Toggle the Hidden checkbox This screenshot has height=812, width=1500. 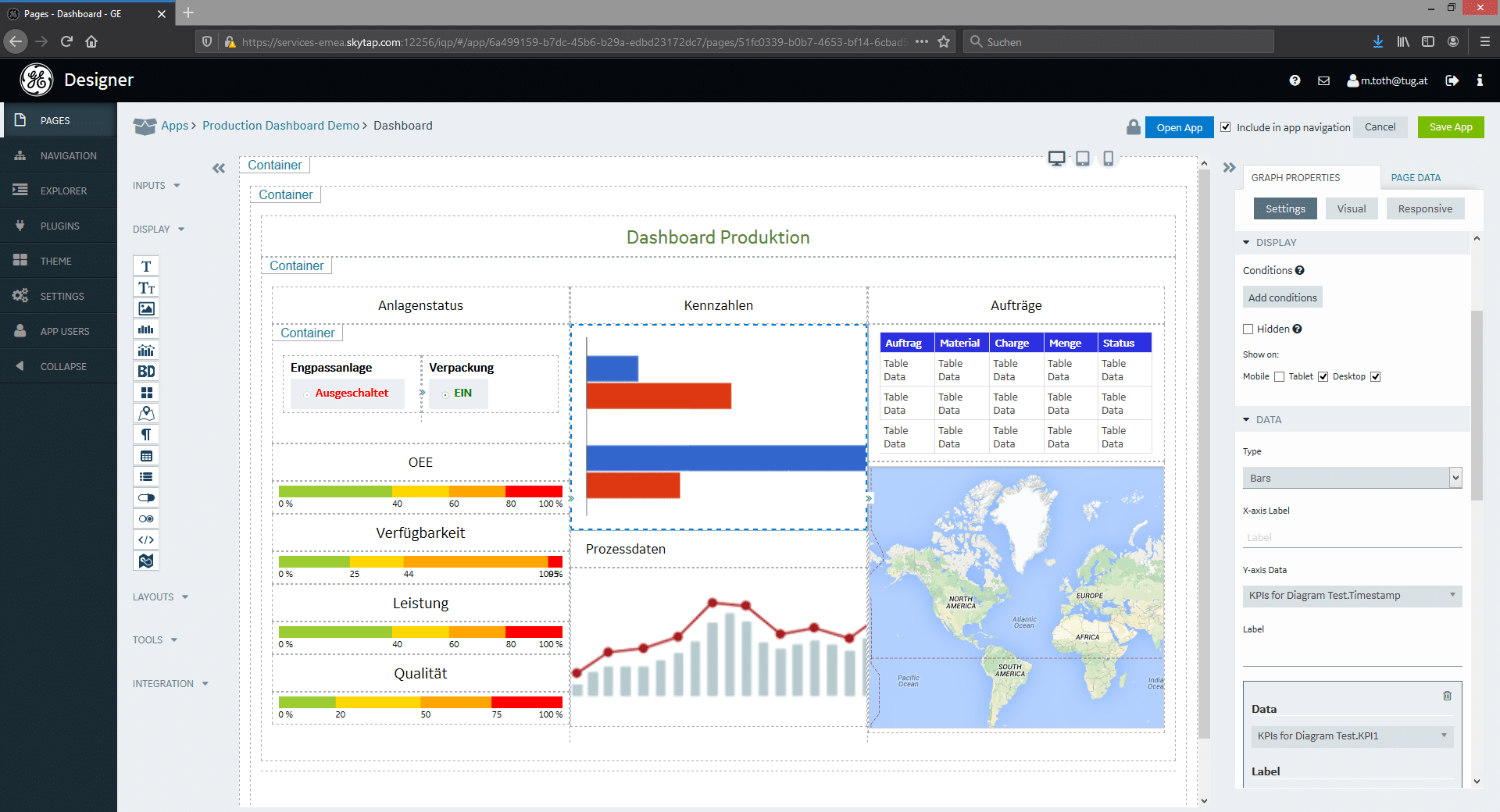1248,329
